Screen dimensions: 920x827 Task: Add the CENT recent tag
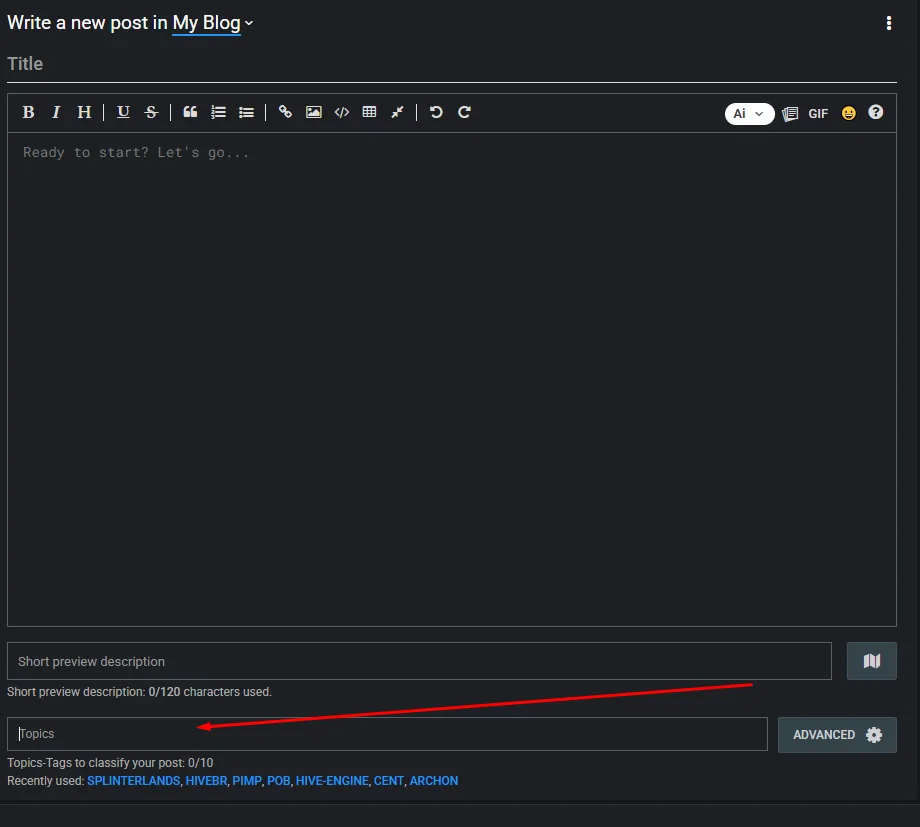(389, 781)
